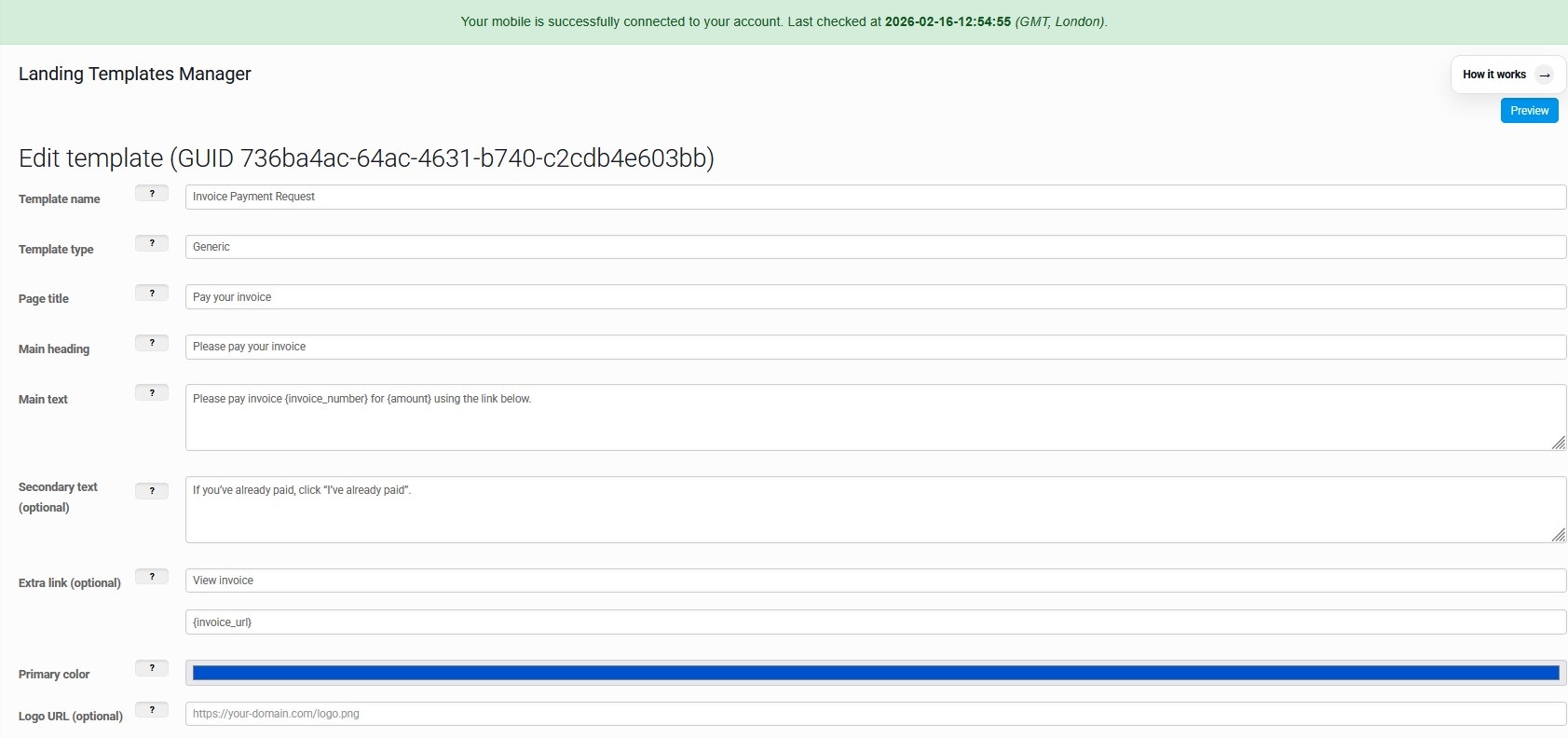
Task: Click the Main text question-mark icon
Action: 152,393
